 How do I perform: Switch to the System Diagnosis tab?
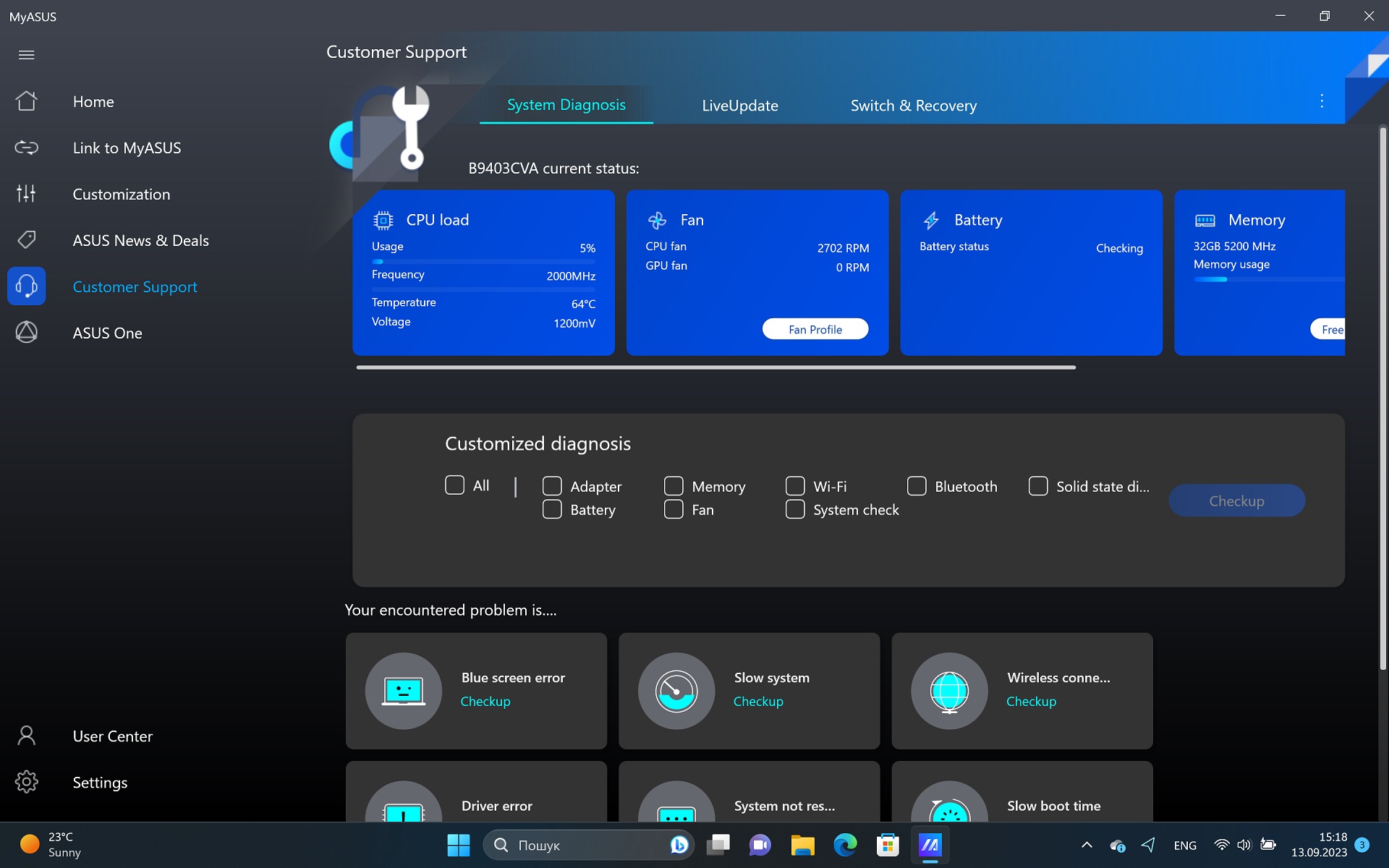(x=566, y=105)
